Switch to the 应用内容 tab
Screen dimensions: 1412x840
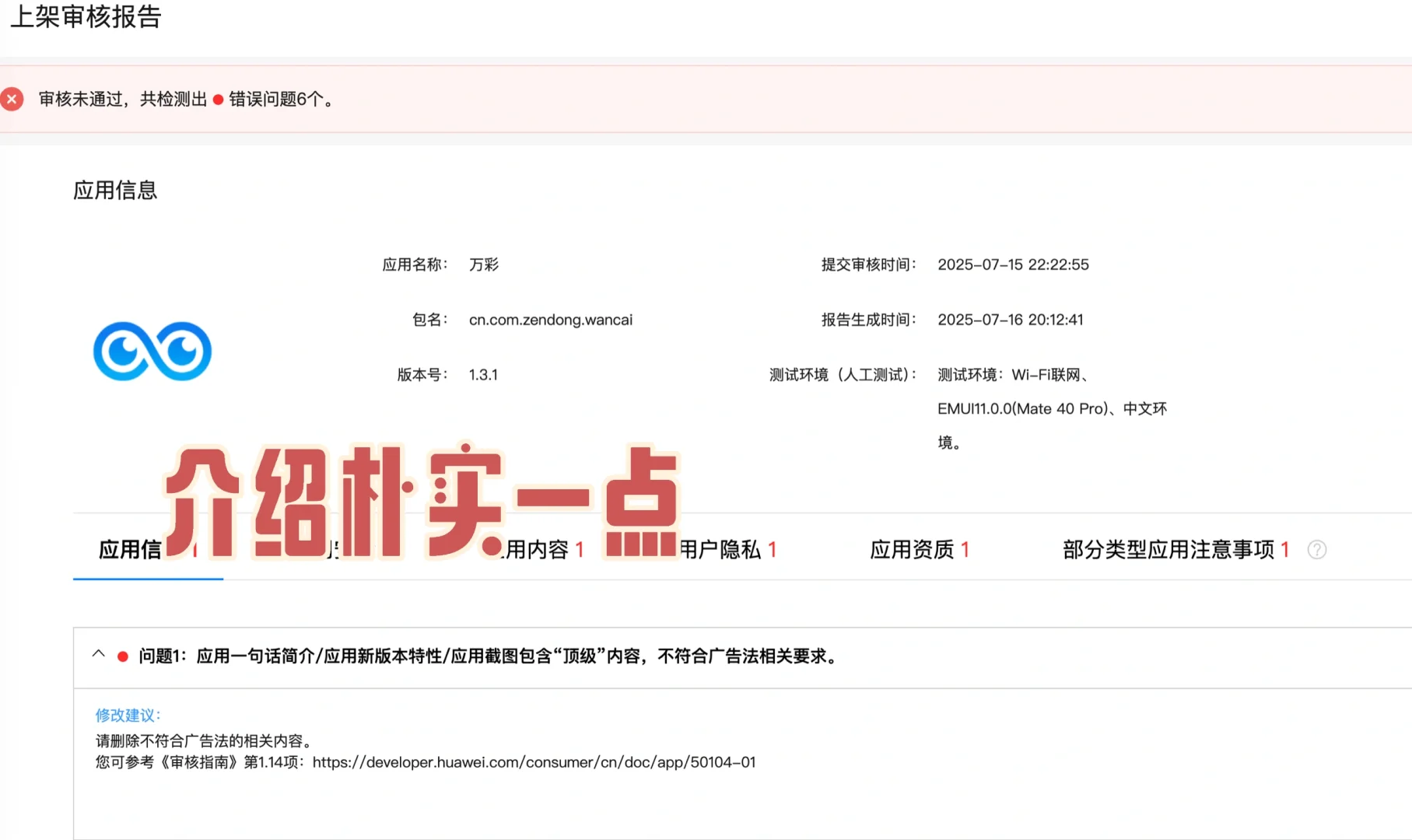545,548
